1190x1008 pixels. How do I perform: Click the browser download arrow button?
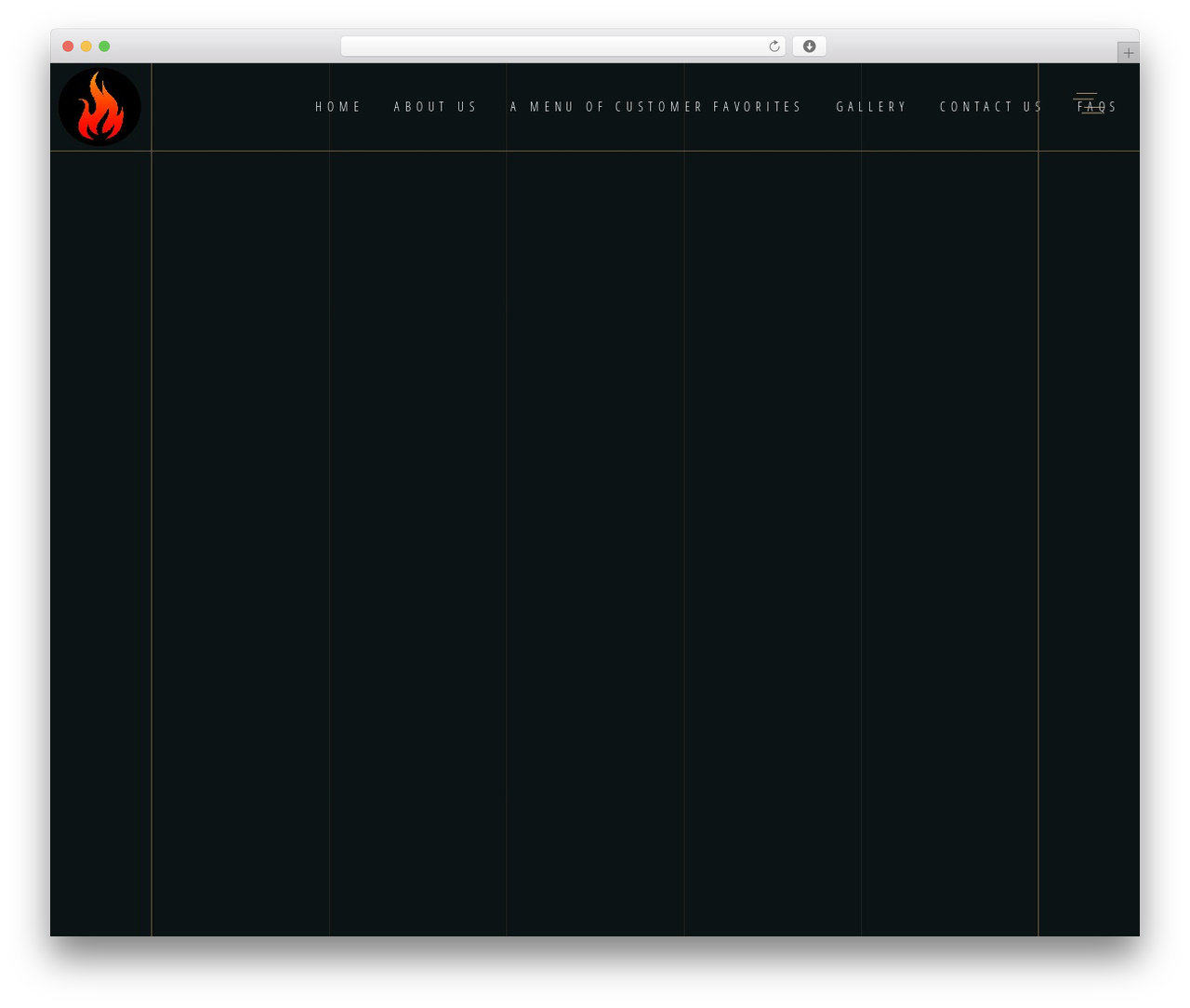[x=809, y=46]
